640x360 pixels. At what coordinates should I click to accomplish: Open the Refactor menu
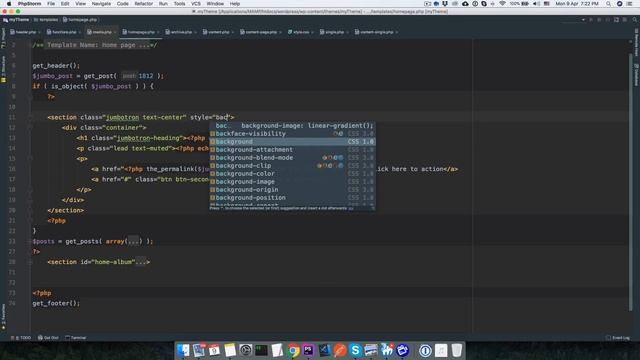pyautogui.click(x=144, y=4)
